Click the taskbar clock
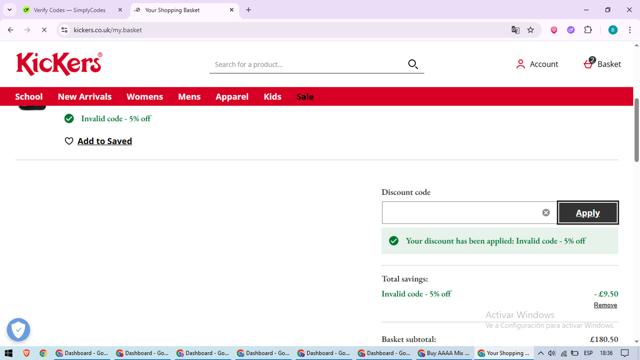This screenshot has height=360, width=640. tap(606, 353)
